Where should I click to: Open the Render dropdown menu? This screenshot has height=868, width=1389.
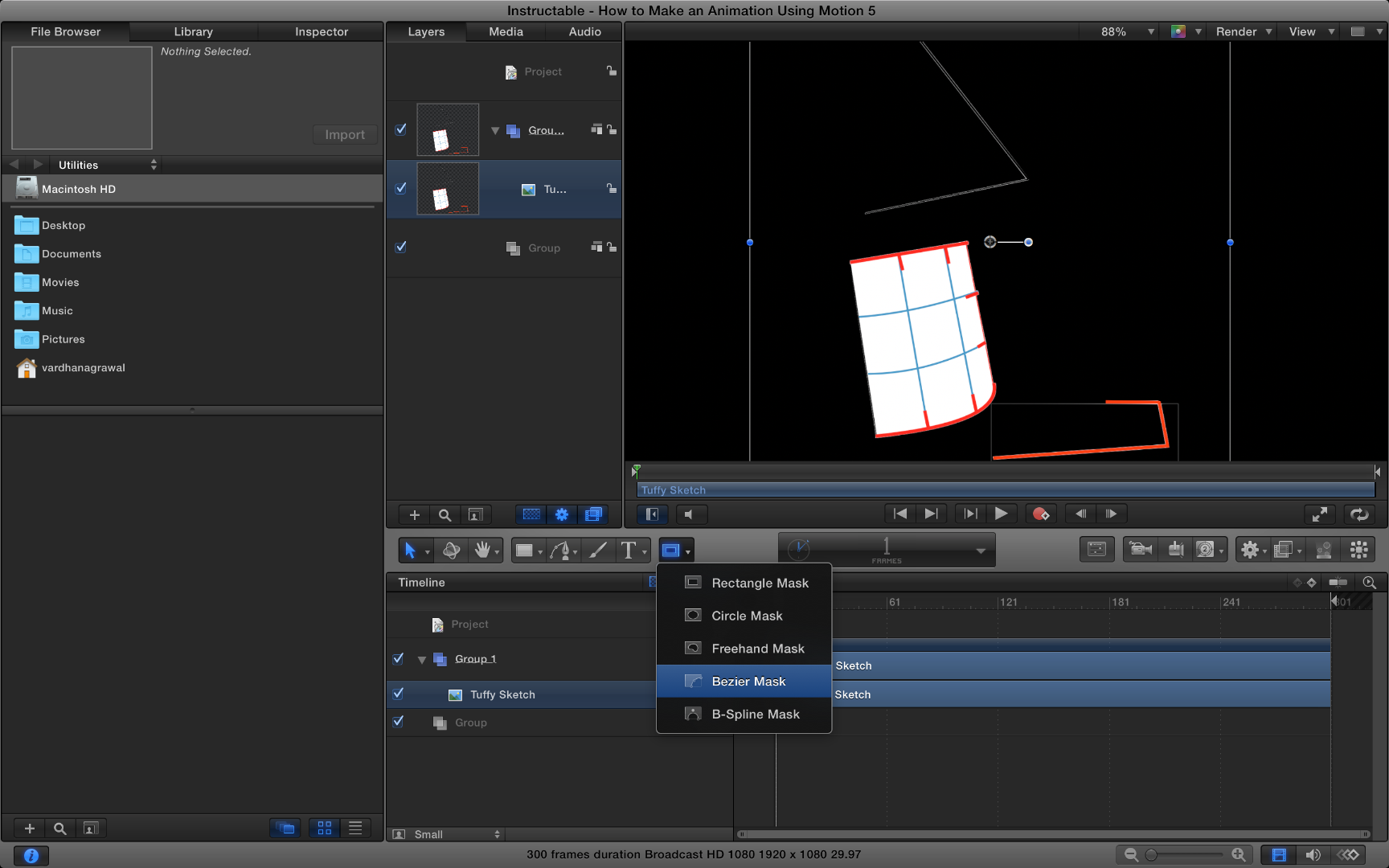[1244, 31]
